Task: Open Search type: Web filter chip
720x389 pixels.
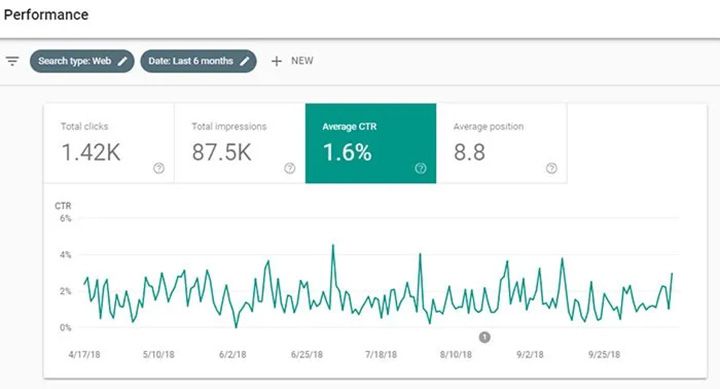Action: (x=82, y=61)
